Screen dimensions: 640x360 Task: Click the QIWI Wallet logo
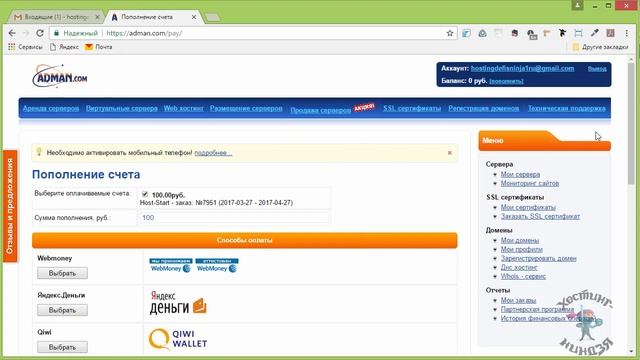click(178, 340)
